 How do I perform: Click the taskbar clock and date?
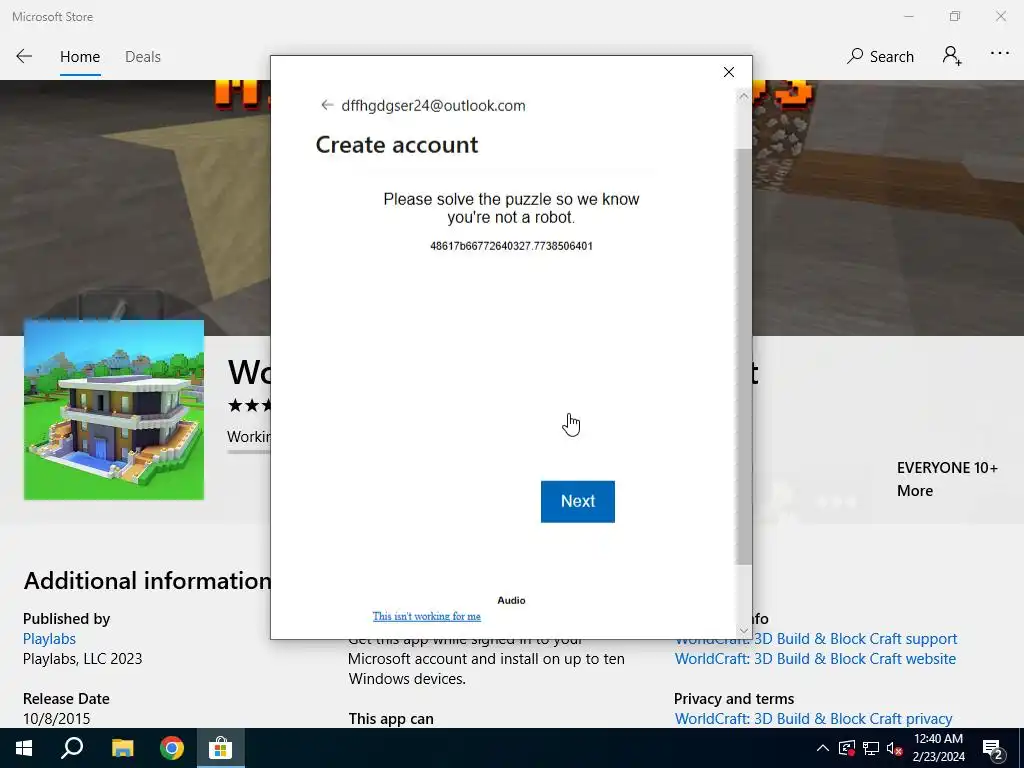point(938,748)
